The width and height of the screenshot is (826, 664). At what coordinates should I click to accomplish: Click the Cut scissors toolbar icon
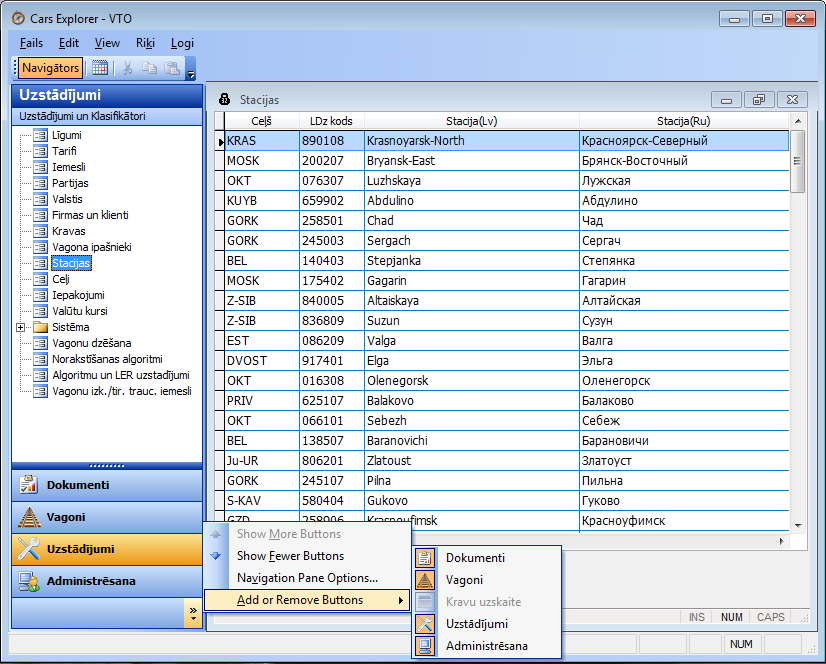[127, 68]
